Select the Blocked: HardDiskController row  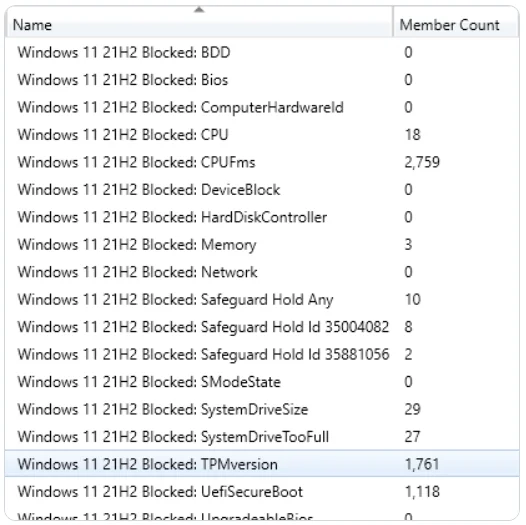(262, 217)
